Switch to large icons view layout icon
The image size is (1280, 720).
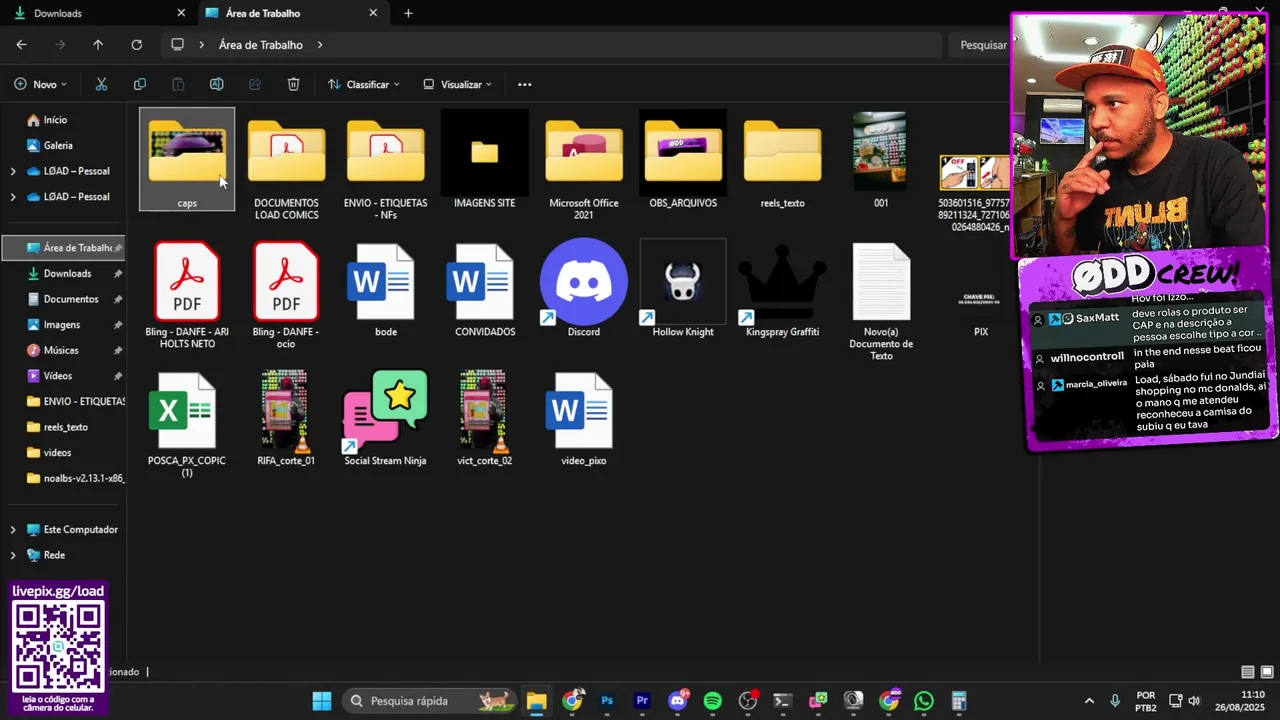pyautogui.click(x=1267, y=672)
